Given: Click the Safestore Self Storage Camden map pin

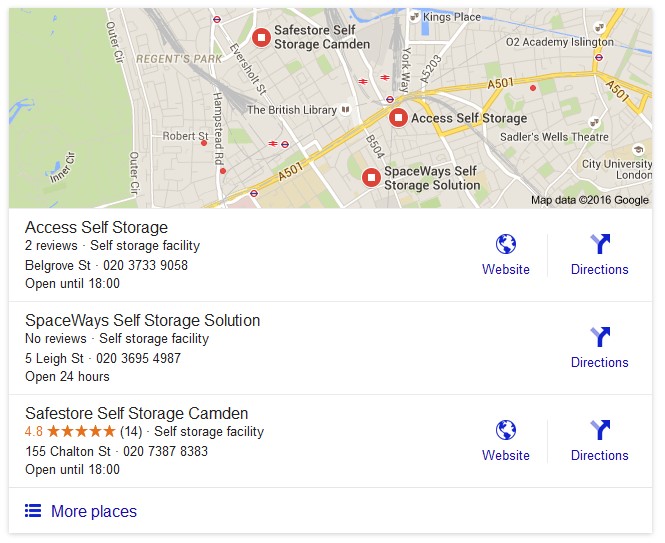Looking at the screenshot, I should click(x=261, y=37).
